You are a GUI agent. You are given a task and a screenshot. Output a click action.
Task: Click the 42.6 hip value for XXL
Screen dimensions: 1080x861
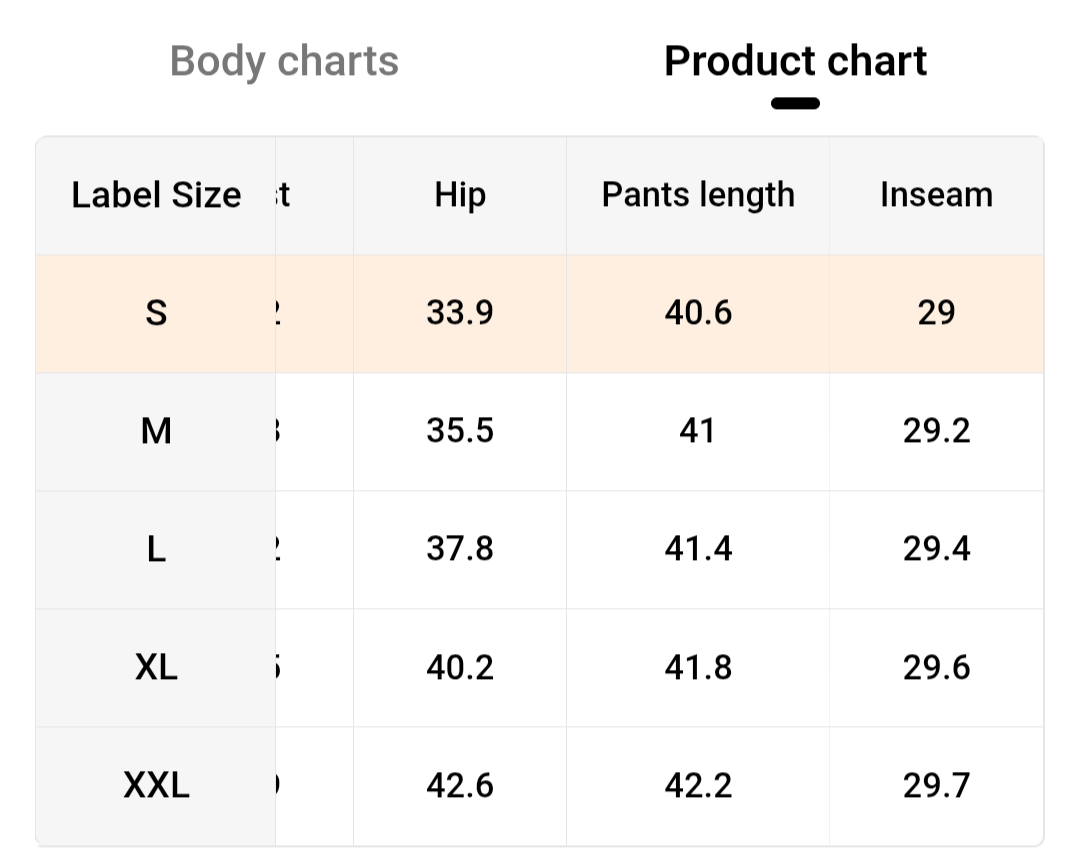pyautogui.click(x=460, y=785)
